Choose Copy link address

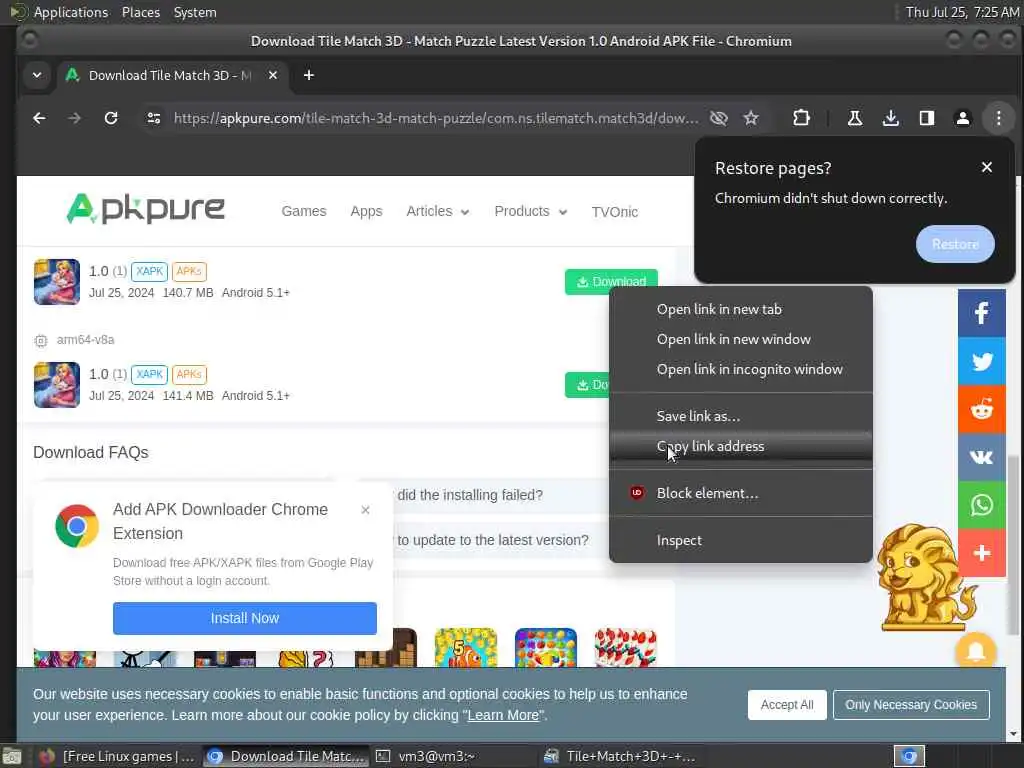741,447
